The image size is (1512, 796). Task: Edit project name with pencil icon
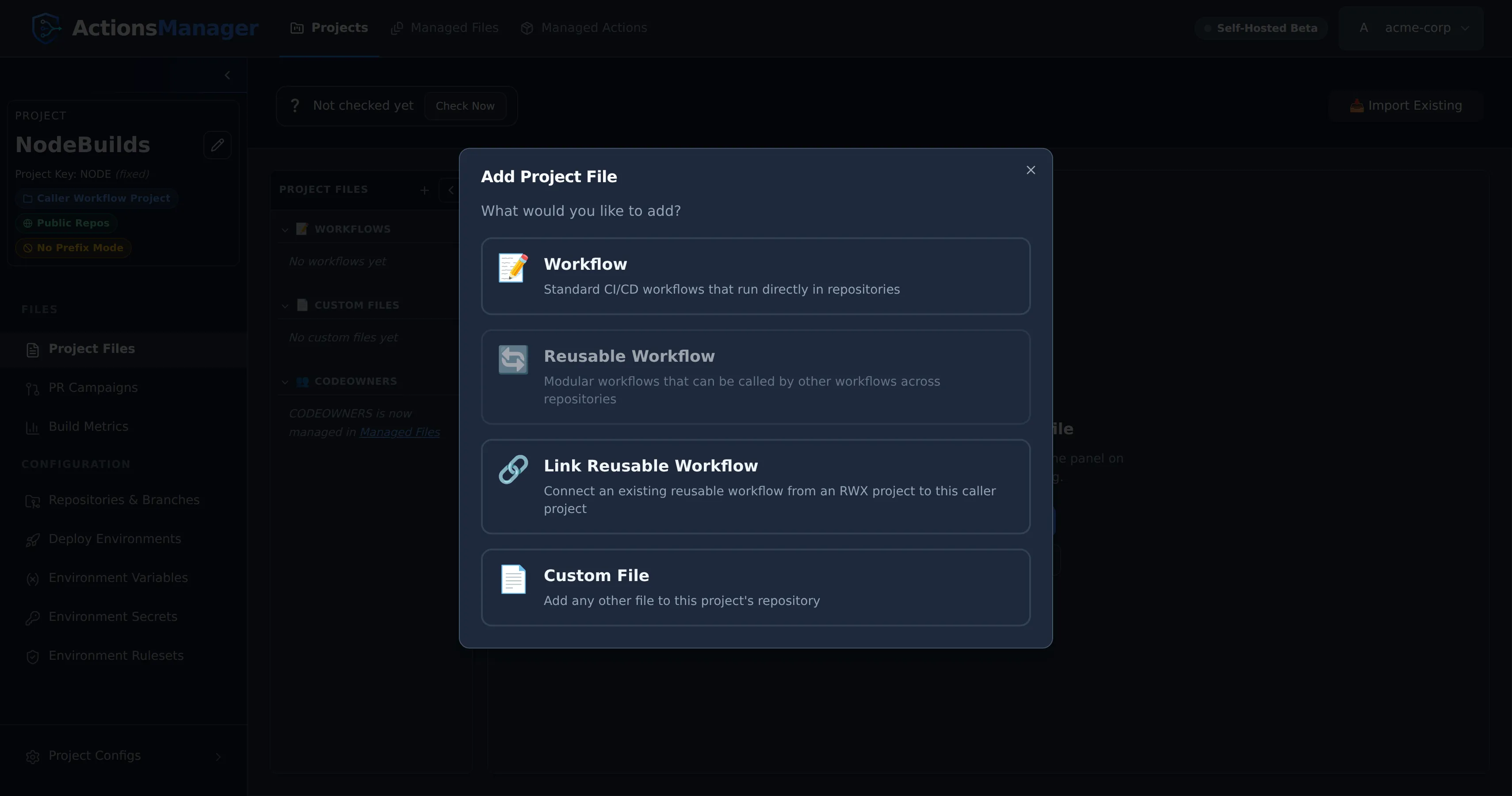tap(217, 145)
